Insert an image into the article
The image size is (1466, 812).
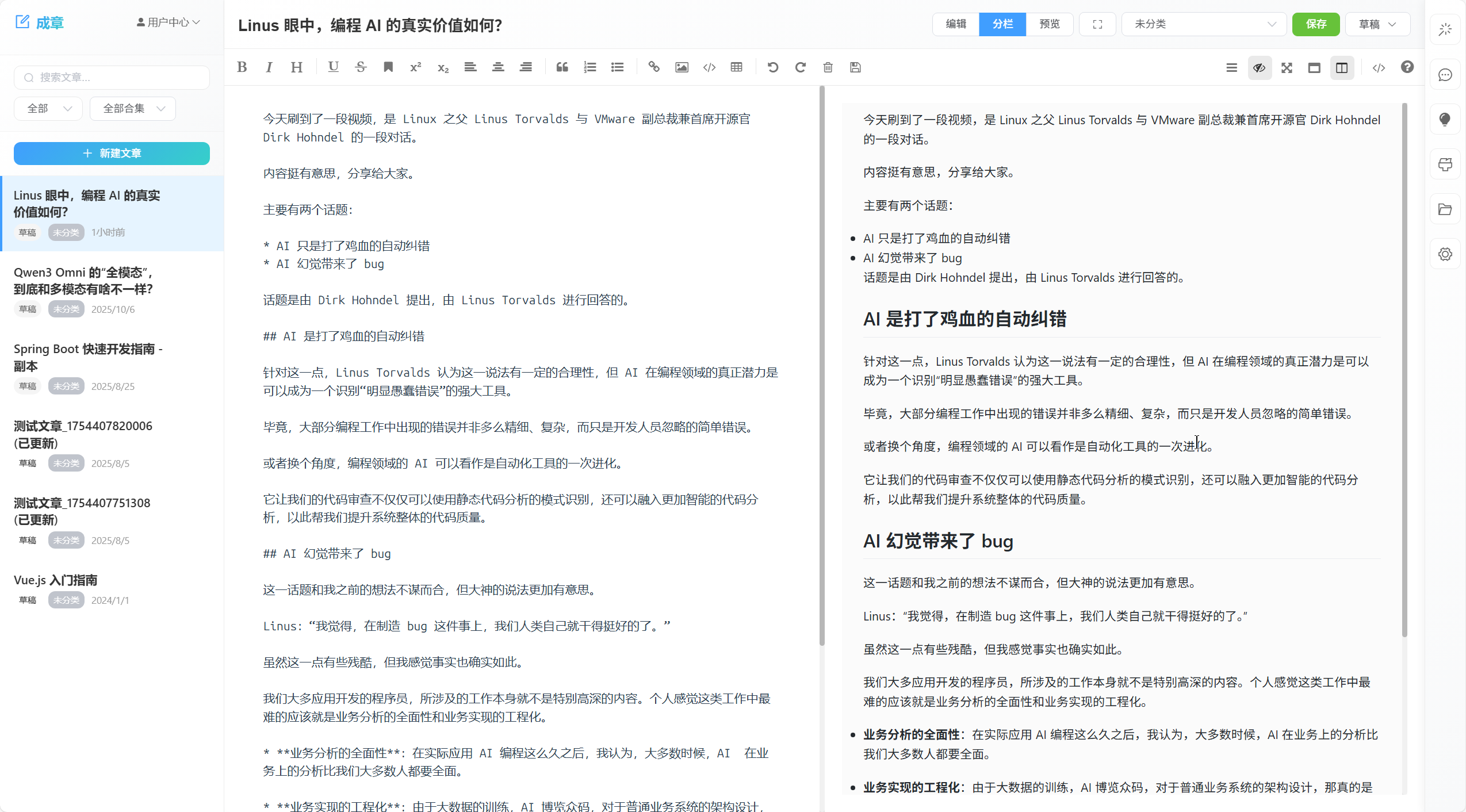(681, 67)
